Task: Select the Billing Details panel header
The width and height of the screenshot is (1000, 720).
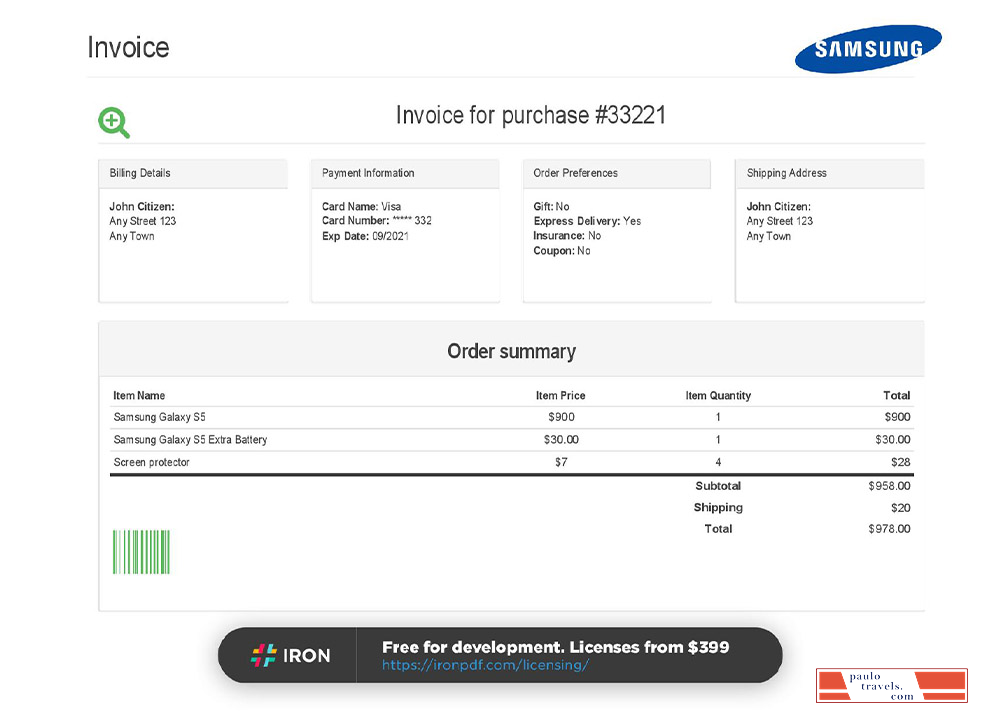Action: tap(139, 172)
